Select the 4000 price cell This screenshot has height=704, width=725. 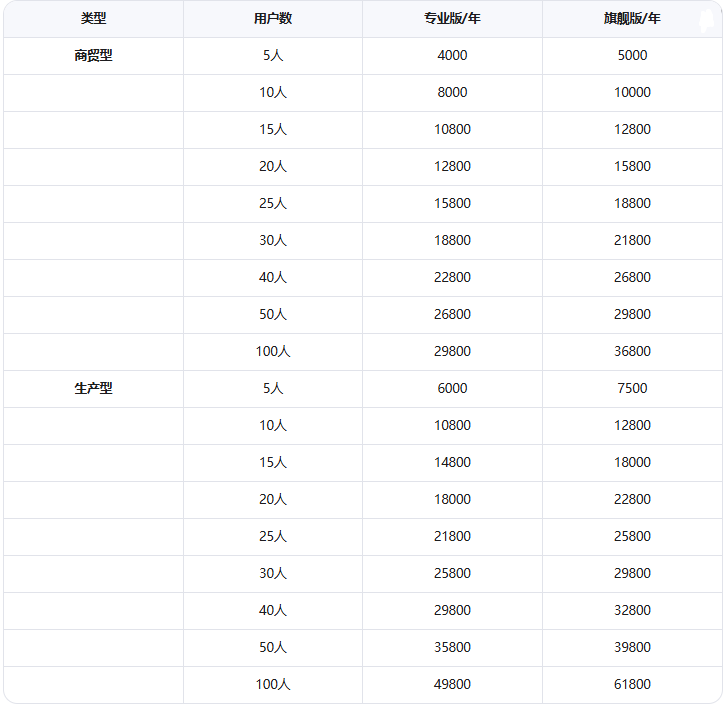coord(452,55)
